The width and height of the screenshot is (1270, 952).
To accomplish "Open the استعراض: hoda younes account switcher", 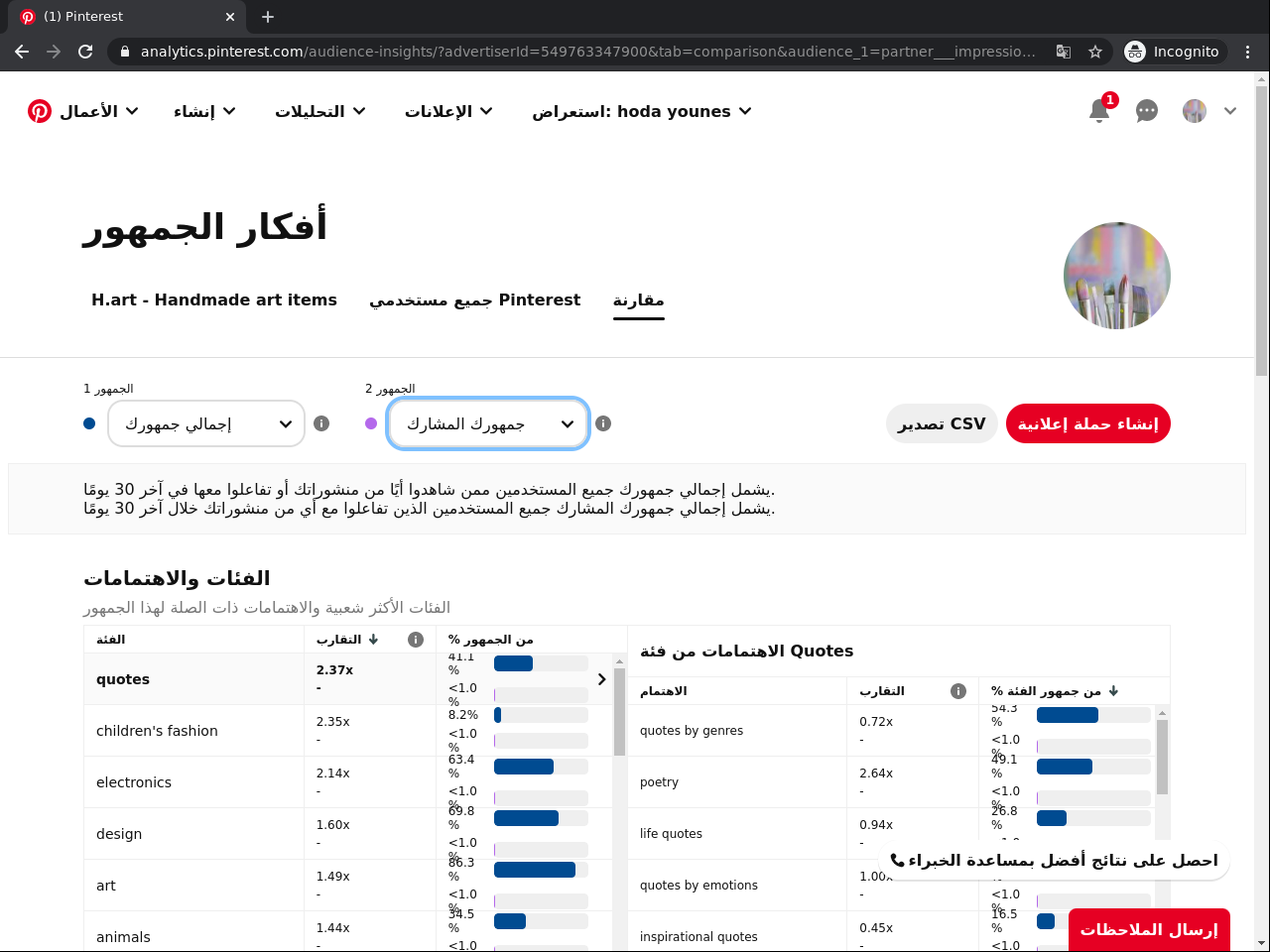I will tap(641, 111).
